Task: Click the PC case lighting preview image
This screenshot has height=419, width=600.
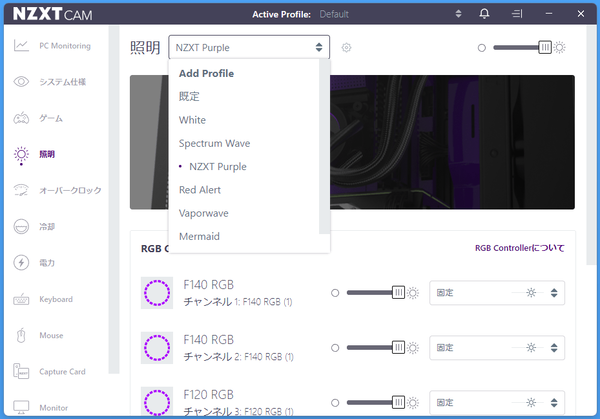Action: click(452, 142)
